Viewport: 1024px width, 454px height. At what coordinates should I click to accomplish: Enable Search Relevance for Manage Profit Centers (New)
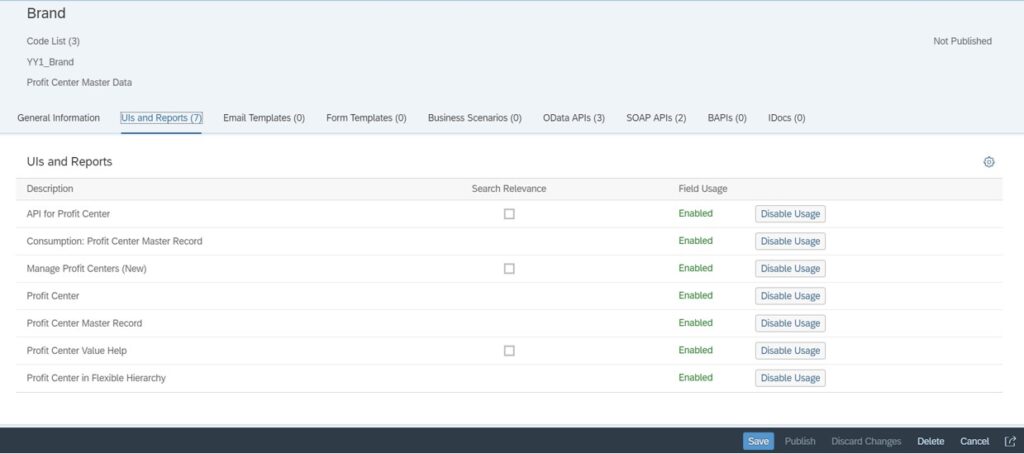coord(509,269)
